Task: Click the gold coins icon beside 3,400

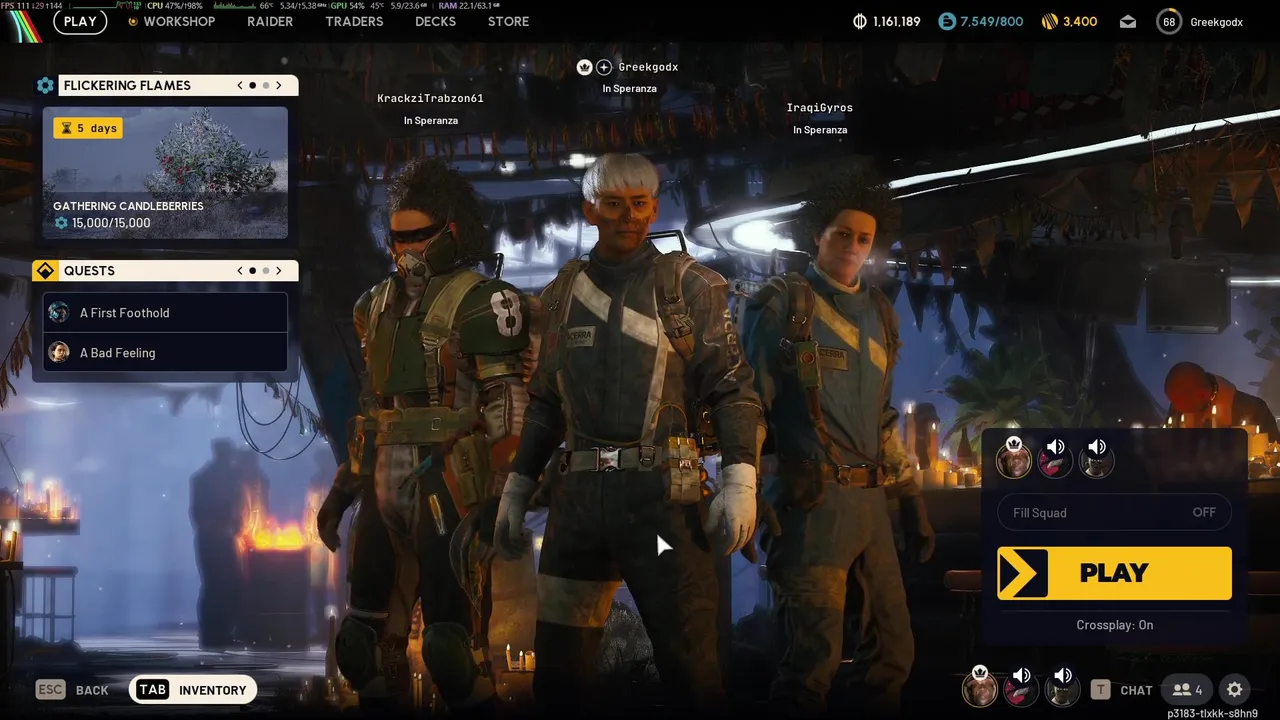Action: point(1049,21)
